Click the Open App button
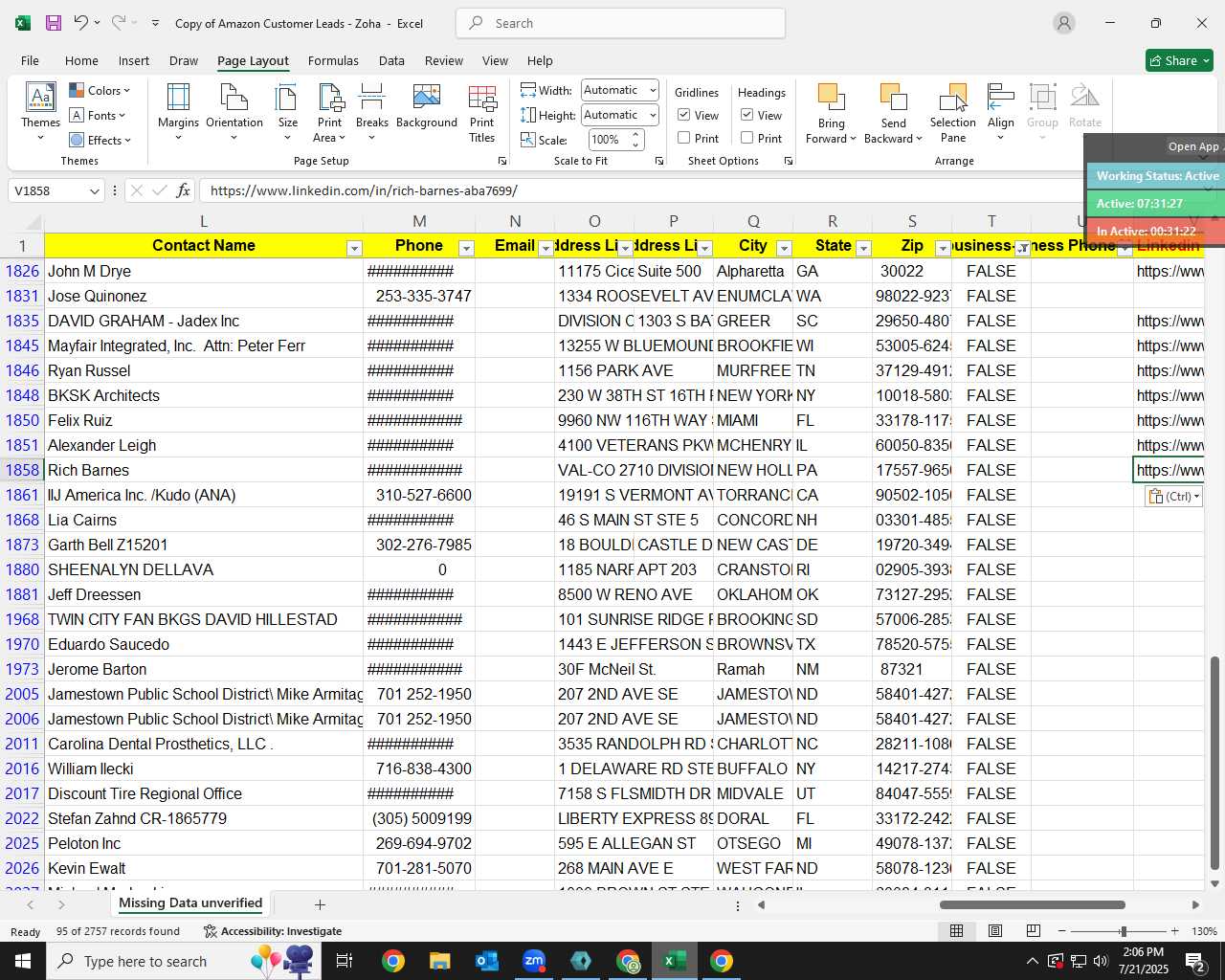Screen dimensions: 1225x980 coord(1193,146)
